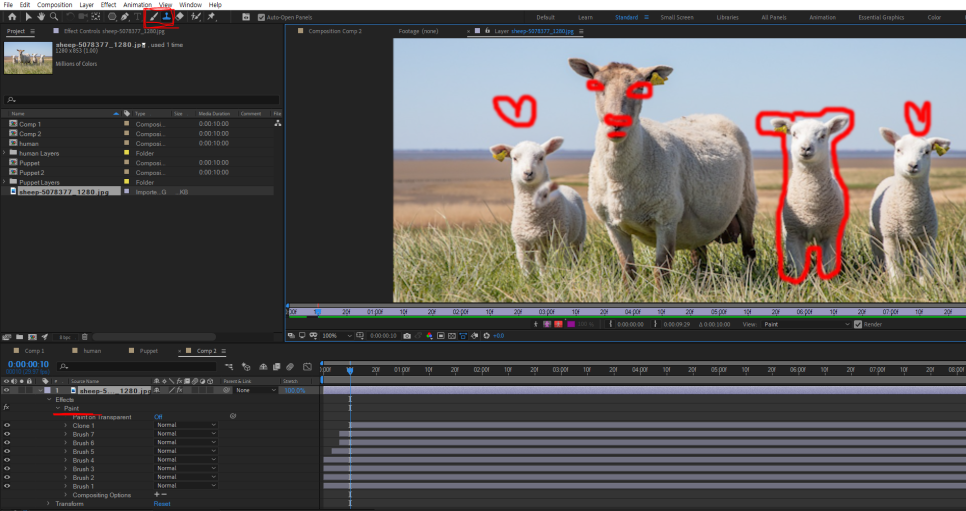Screen dimensions: 966x511
Task: Open Parent & Link None dropdown
Action: click(x=256, y=390)
